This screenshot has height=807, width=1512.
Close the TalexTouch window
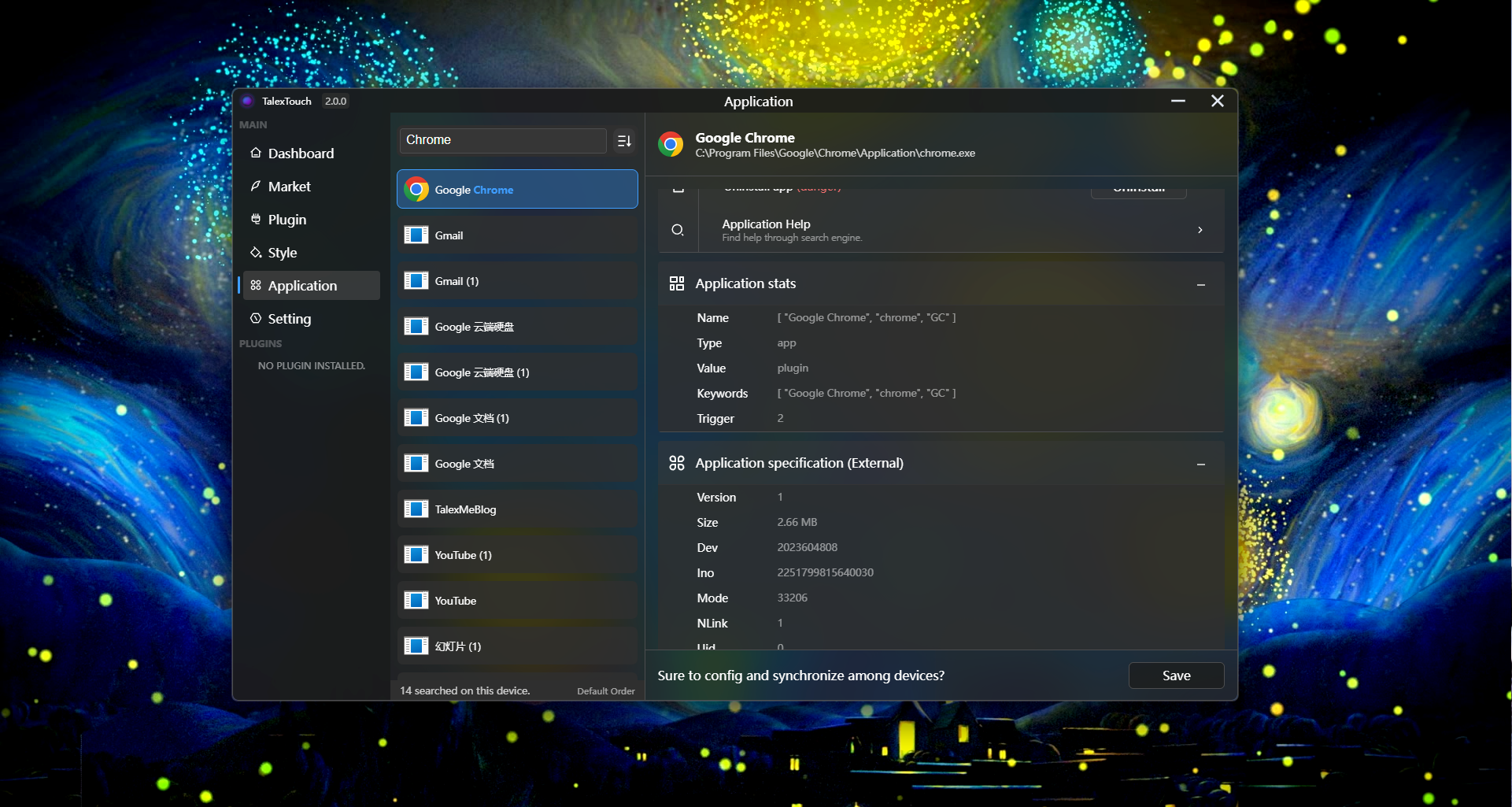[1218, 101]
